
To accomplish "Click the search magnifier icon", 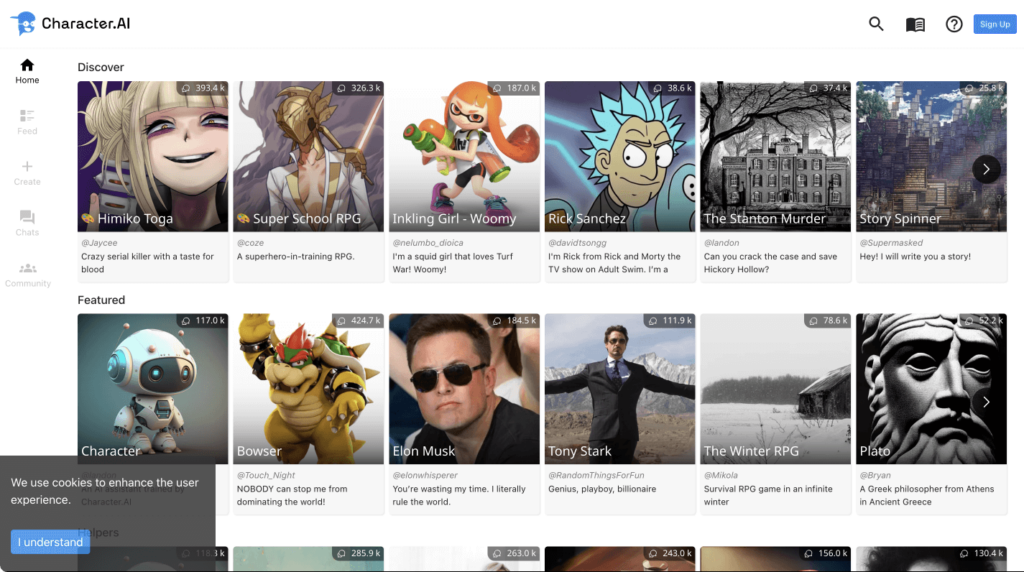I will (876, 24).
